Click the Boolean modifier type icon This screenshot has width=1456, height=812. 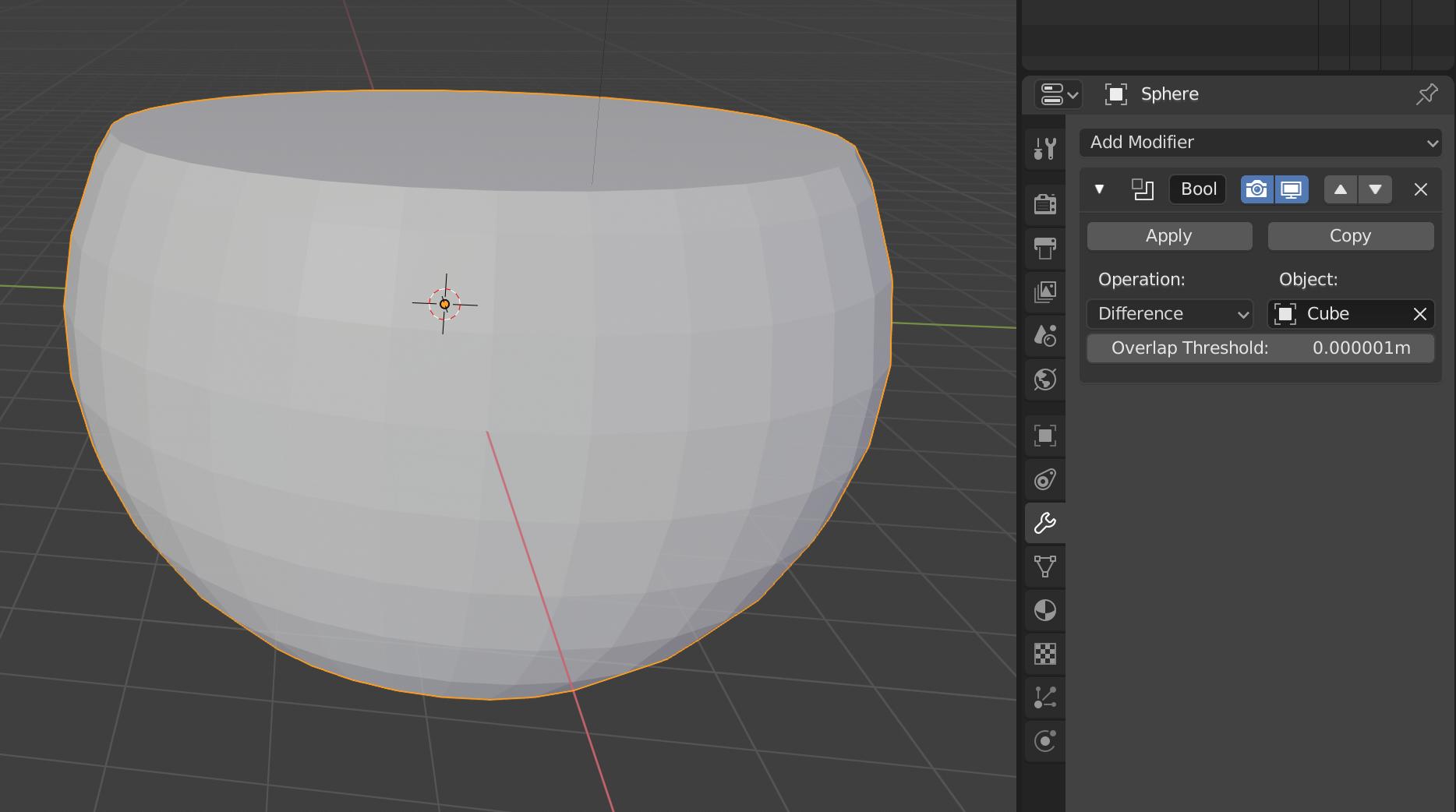pos(1143,189)
